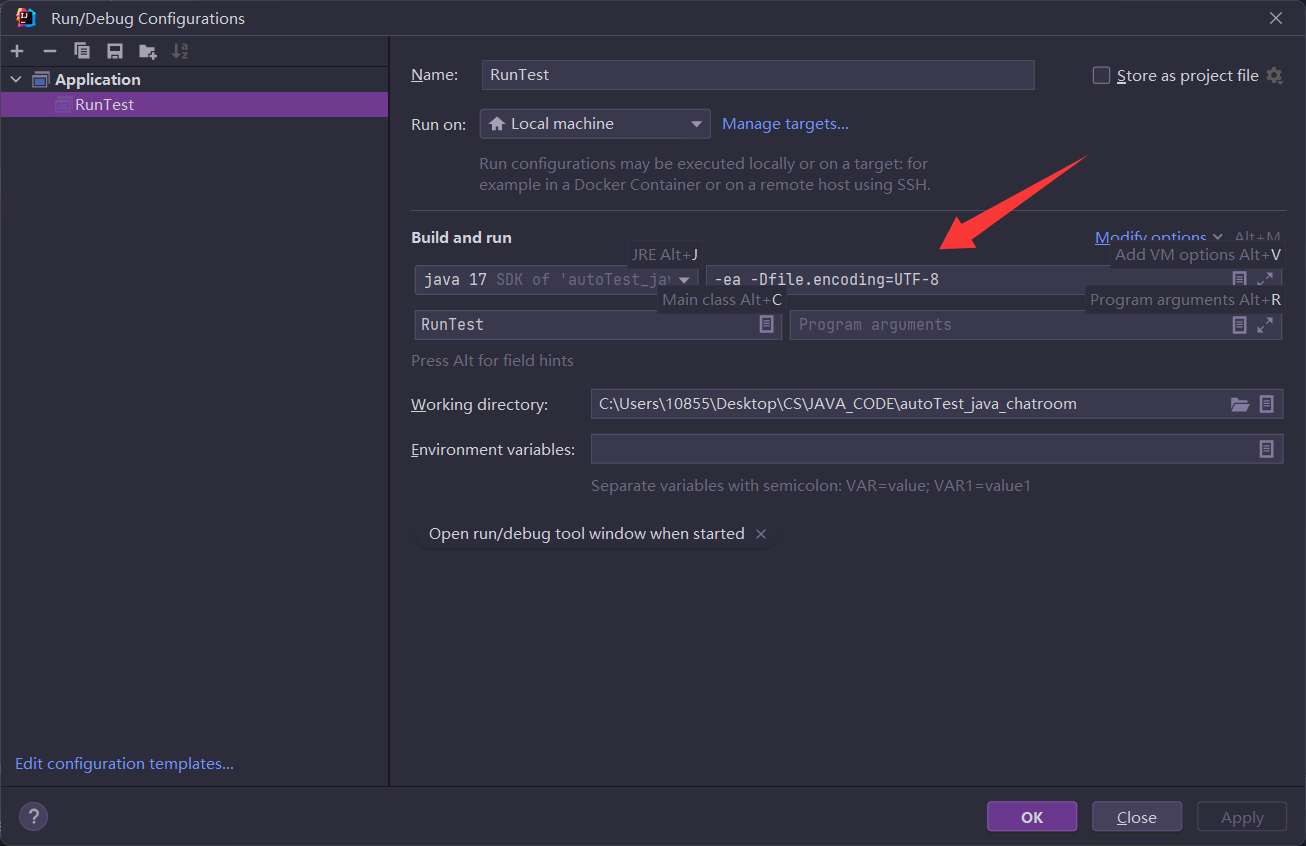Open the Store as project file gear settings
The height and width of the screenshot is (846, 1306).
[1274, 76]
